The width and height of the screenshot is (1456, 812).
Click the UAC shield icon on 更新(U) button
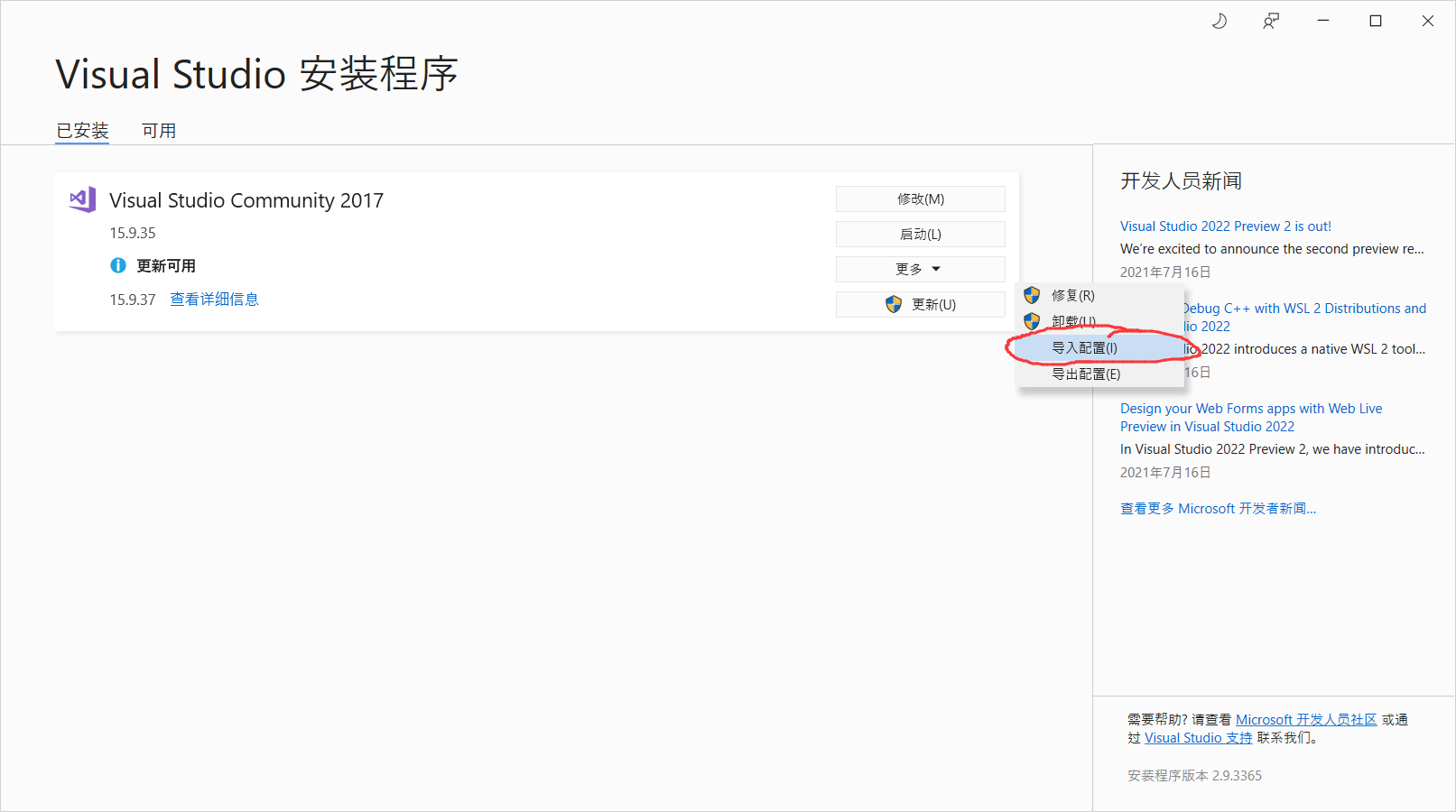click(893, 304)
